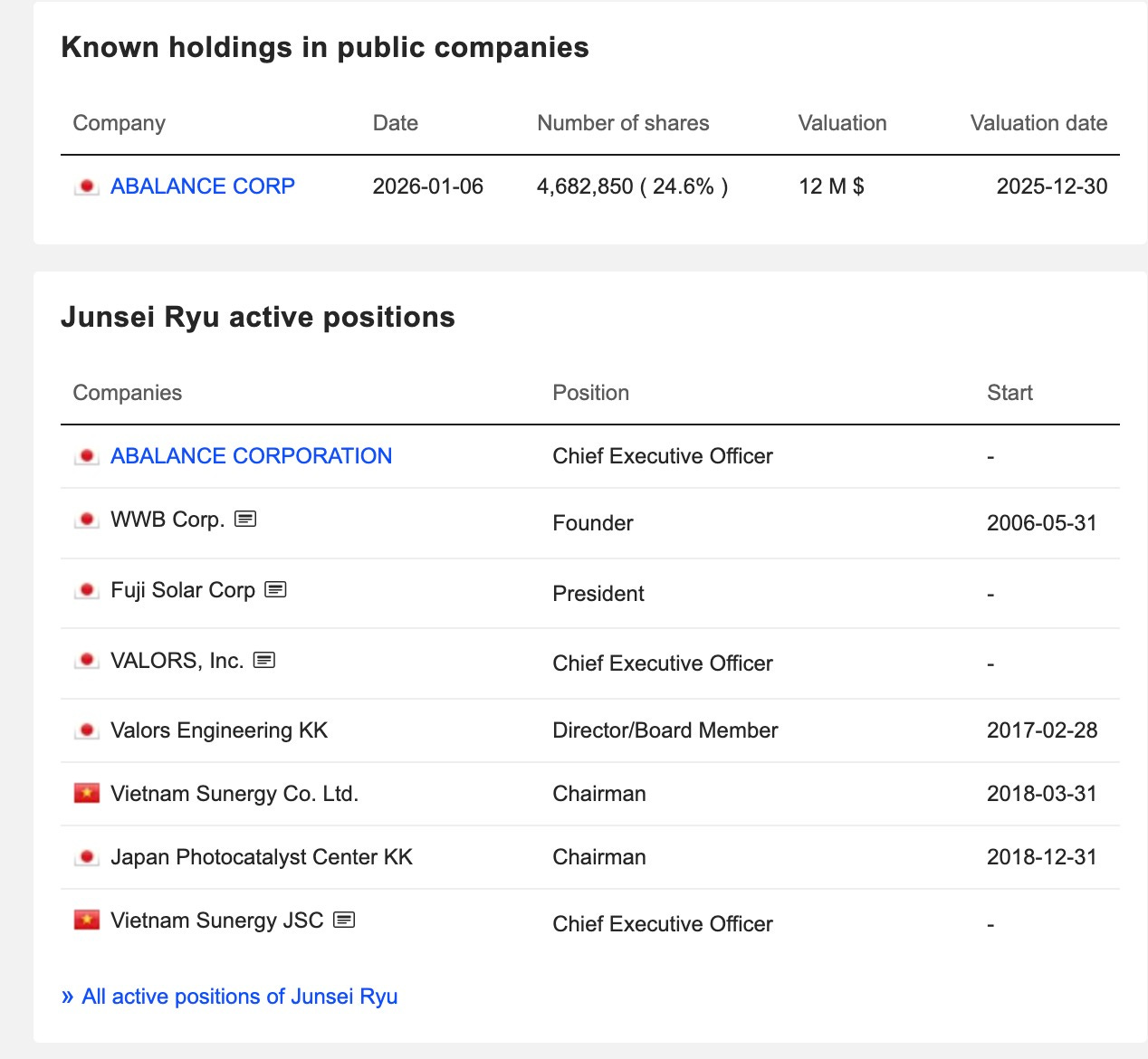Click the 2018-12-31 start date
Image resolution: width=1148 pixels, height=1059 pixels.
tap(1042, 857)
